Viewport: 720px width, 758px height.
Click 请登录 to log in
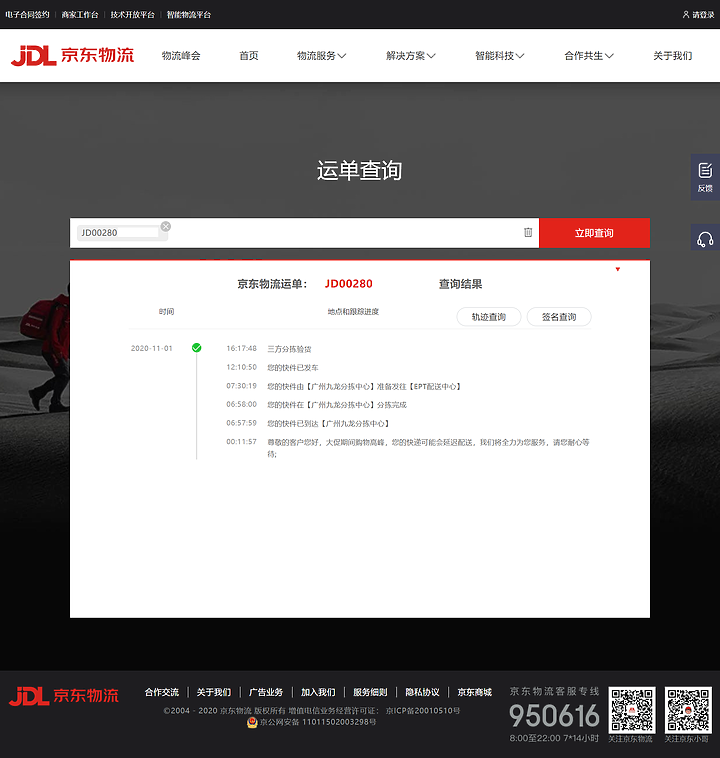point(703,15)
